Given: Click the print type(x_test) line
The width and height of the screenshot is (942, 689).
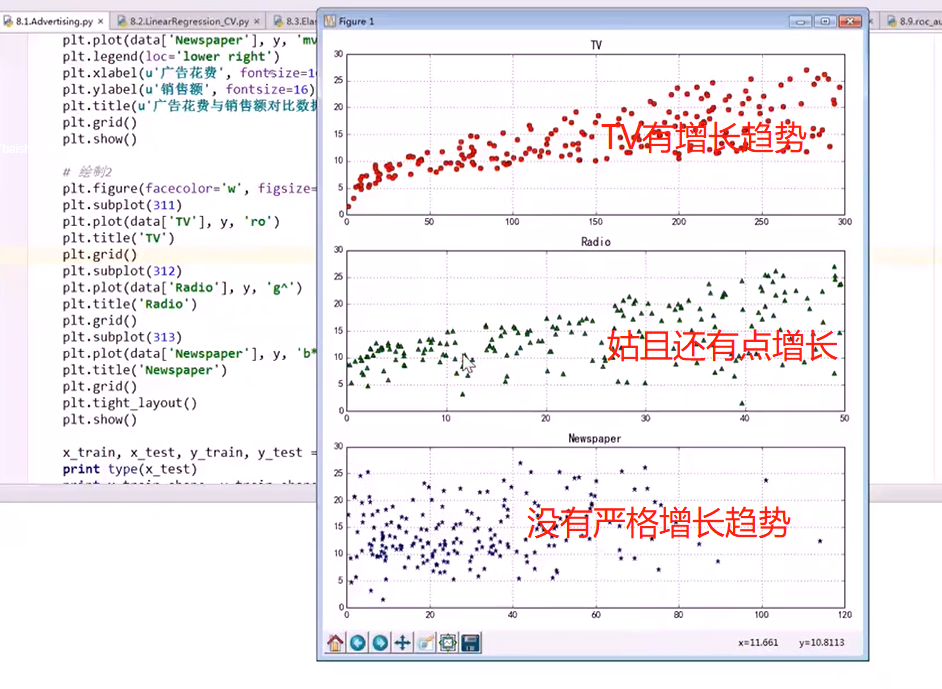Looking at the screenshot, I should pyautogui.click(x=130, y=469).
